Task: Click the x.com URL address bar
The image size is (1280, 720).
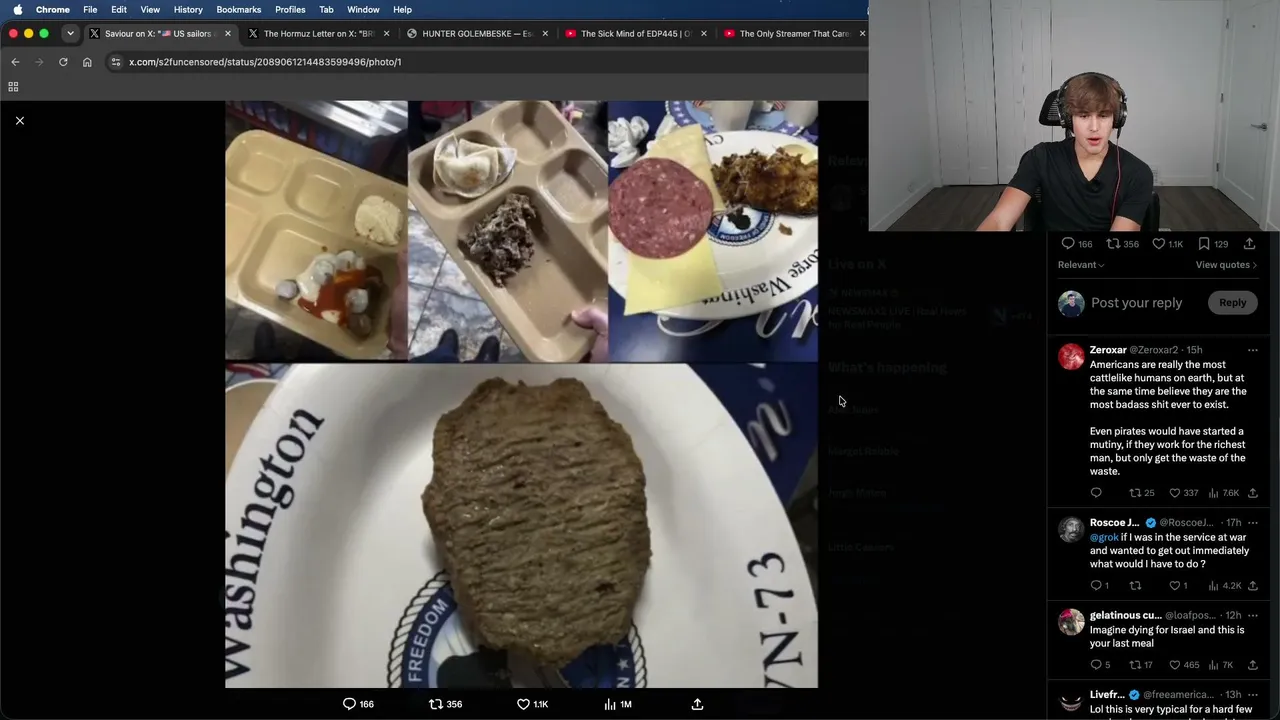Action: click(265, 62)
